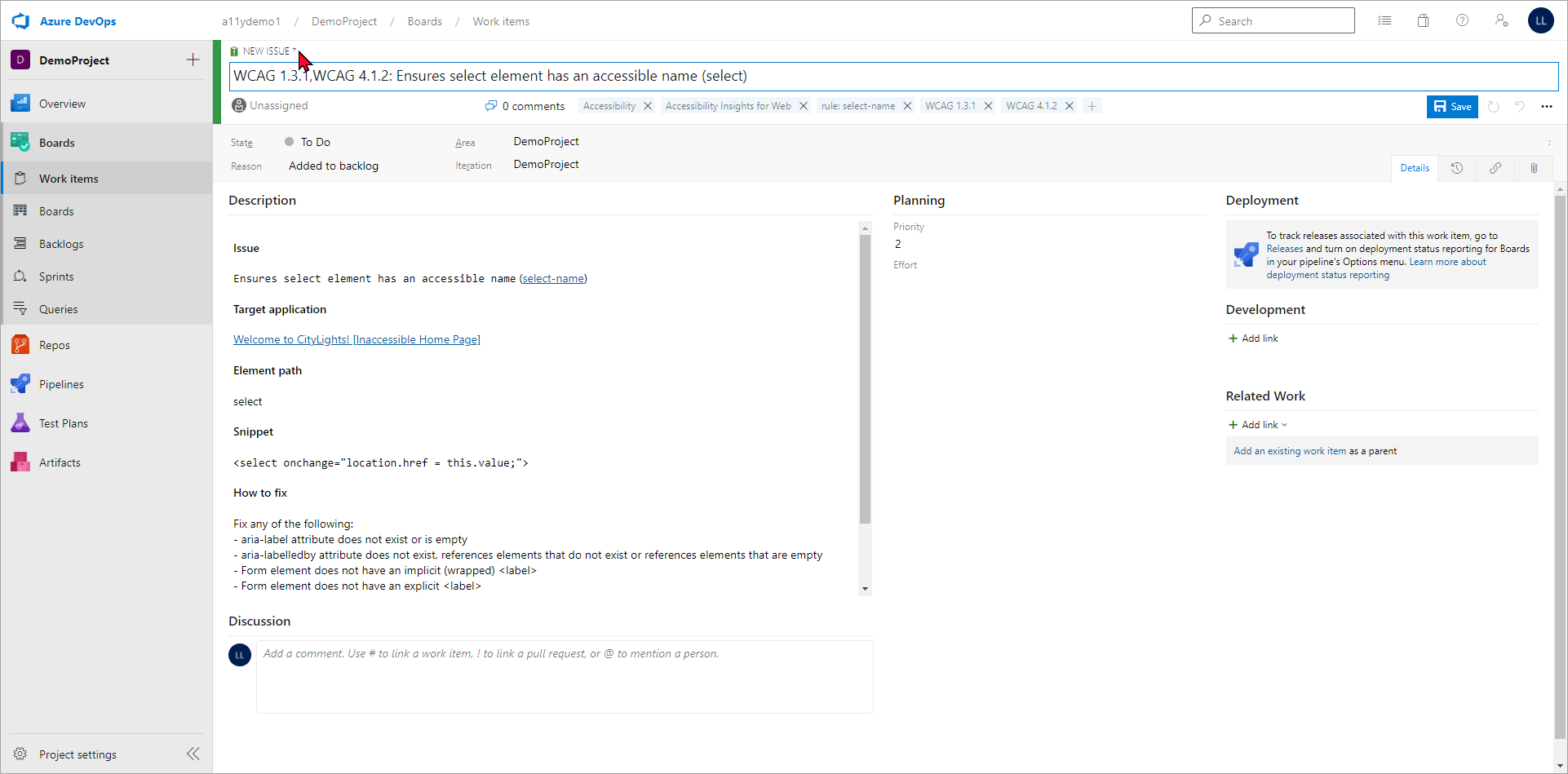This screenshot has height=774, width=1568.
Task: Remove the Accessibility Insights for Web tag
Action: (x=804, y=106)
